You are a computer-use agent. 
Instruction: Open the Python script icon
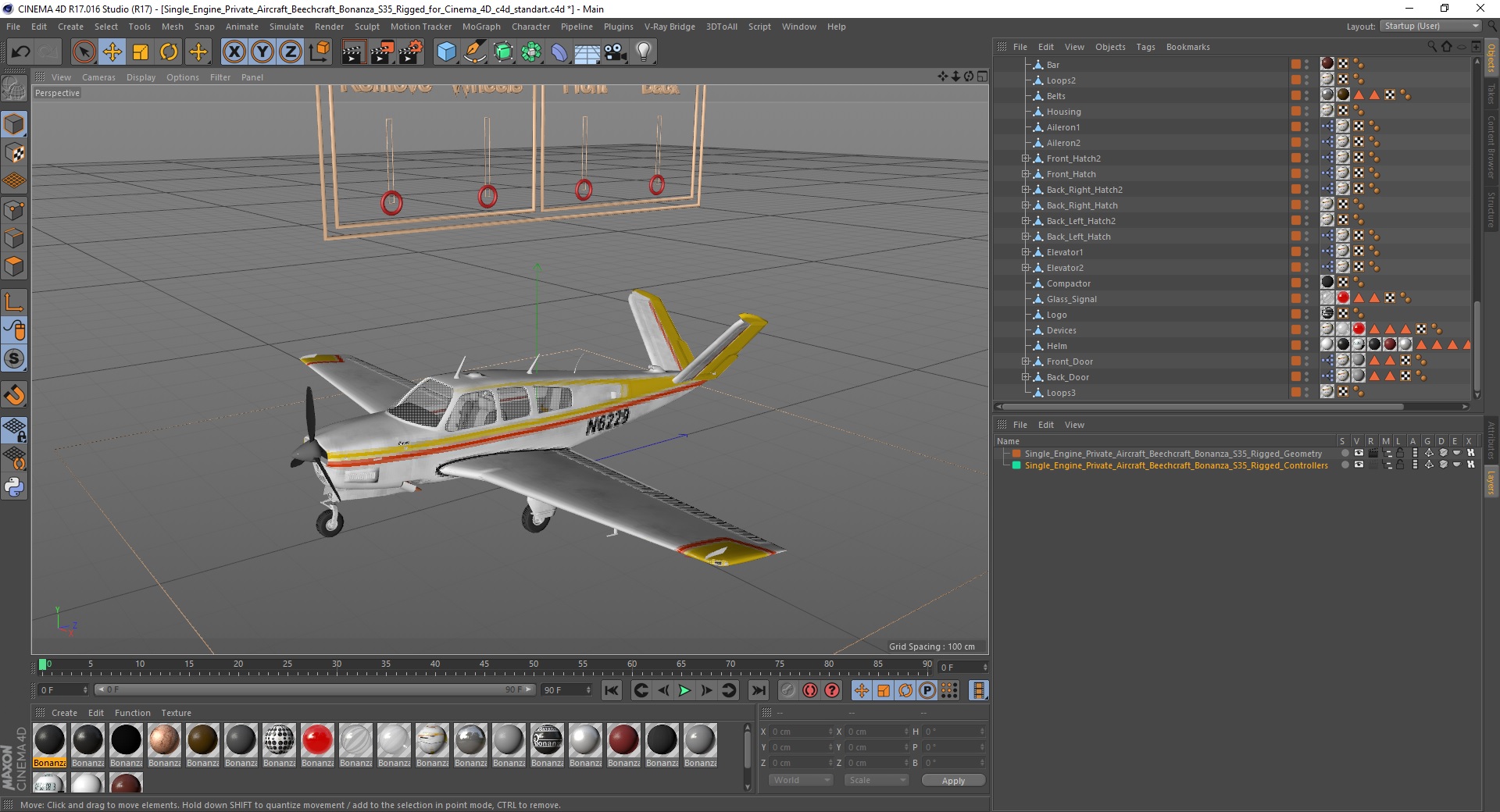tap(14, 487)
